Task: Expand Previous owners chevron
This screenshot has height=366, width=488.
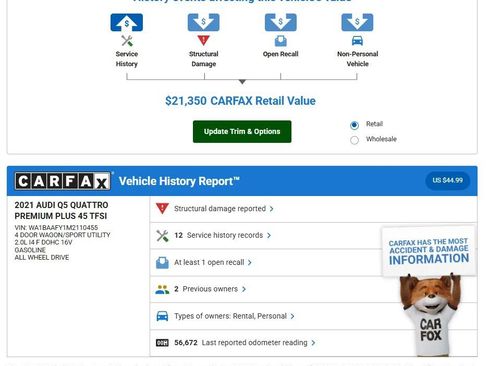Action: 244,289
